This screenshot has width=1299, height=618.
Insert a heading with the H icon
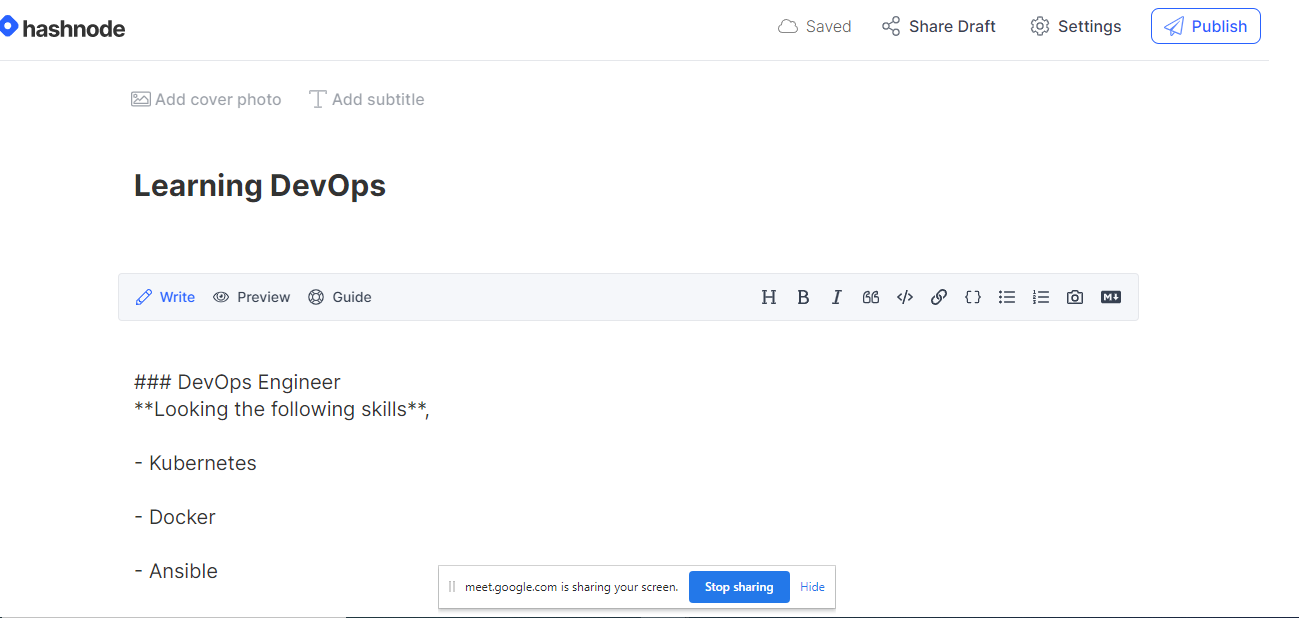pyautogui.click(x=769, y=297)
